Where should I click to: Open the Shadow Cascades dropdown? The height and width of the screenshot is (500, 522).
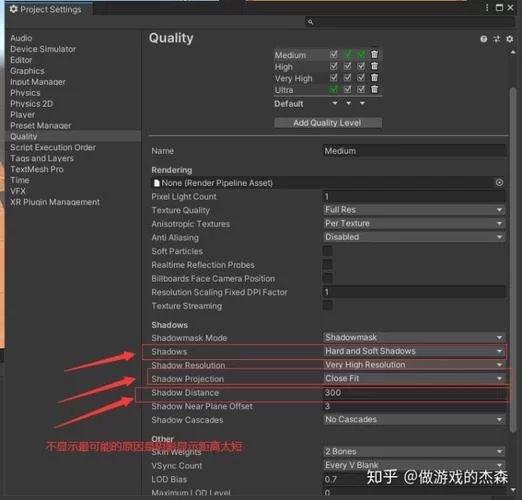tap(414, 419)
